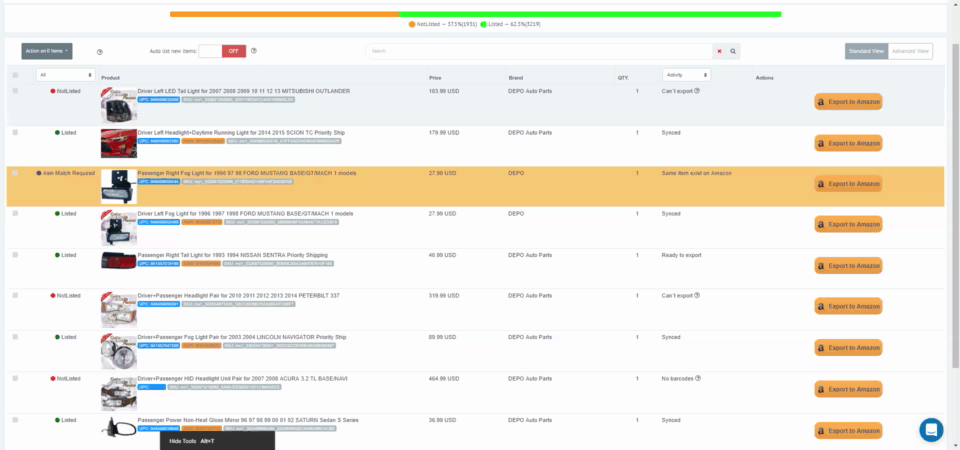The height and width of the screenshot is (450, 960).
Task: Click the Price column header
Action: [x=435, y=78]
